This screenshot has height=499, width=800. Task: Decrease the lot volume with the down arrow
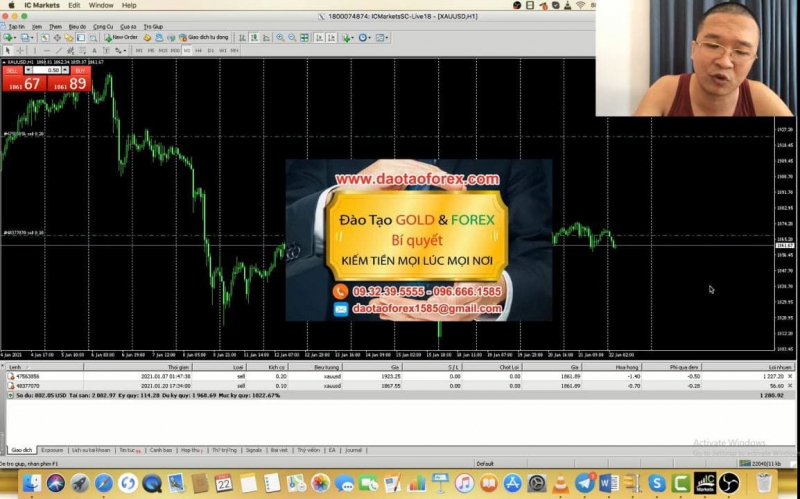click(29, 70)
